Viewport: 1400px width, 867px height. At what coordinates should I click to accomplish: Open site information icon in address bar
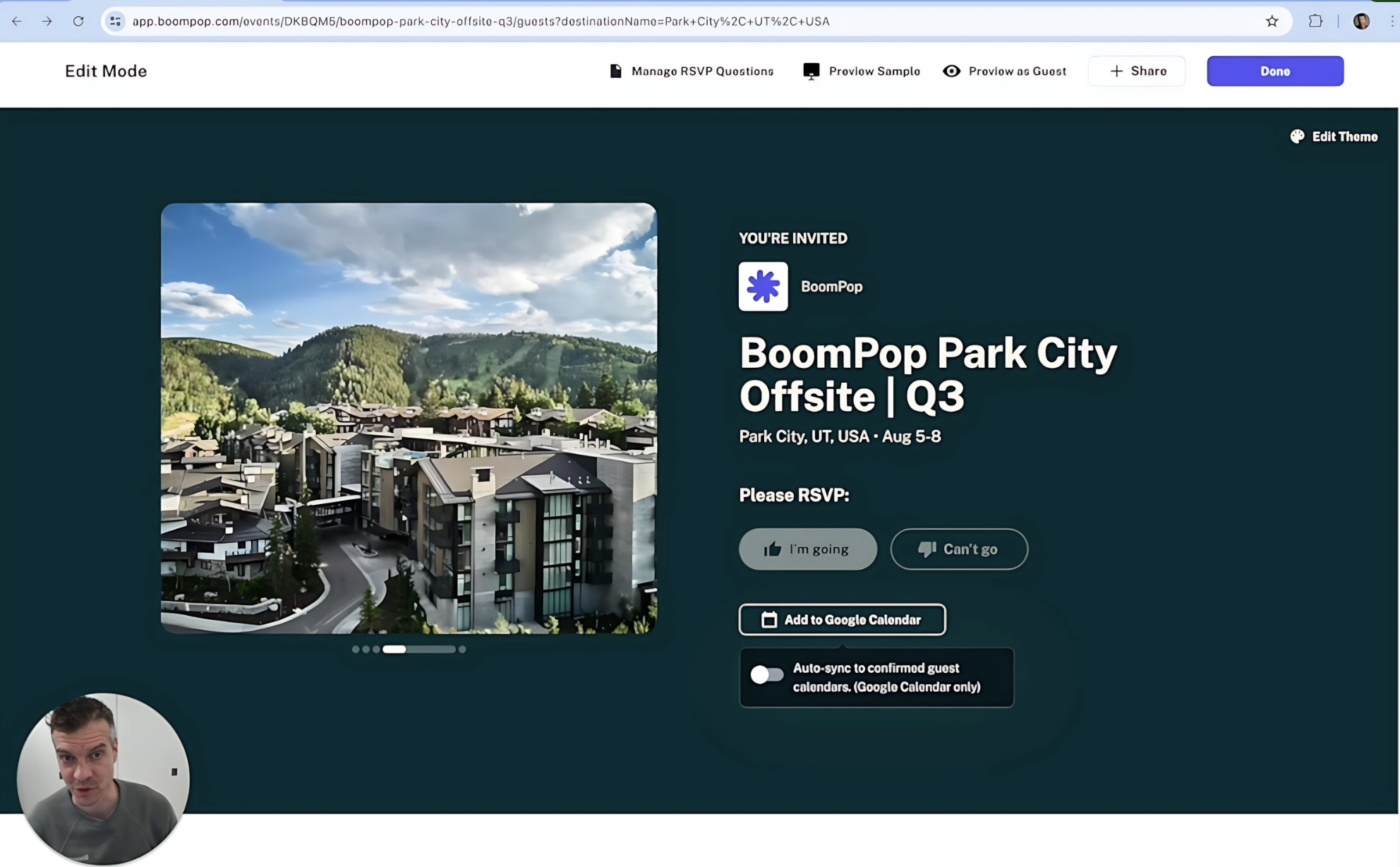(x=116, y=21)
